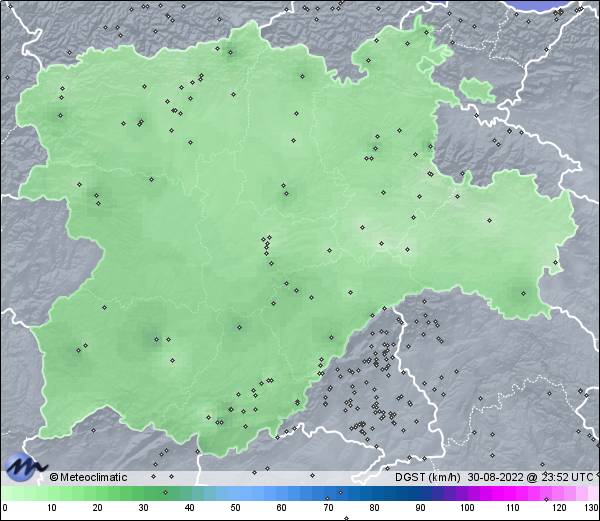This screenshot has width=600, height=521.
Task: Click the 20 value on the color scale
Action: [97, 508]
